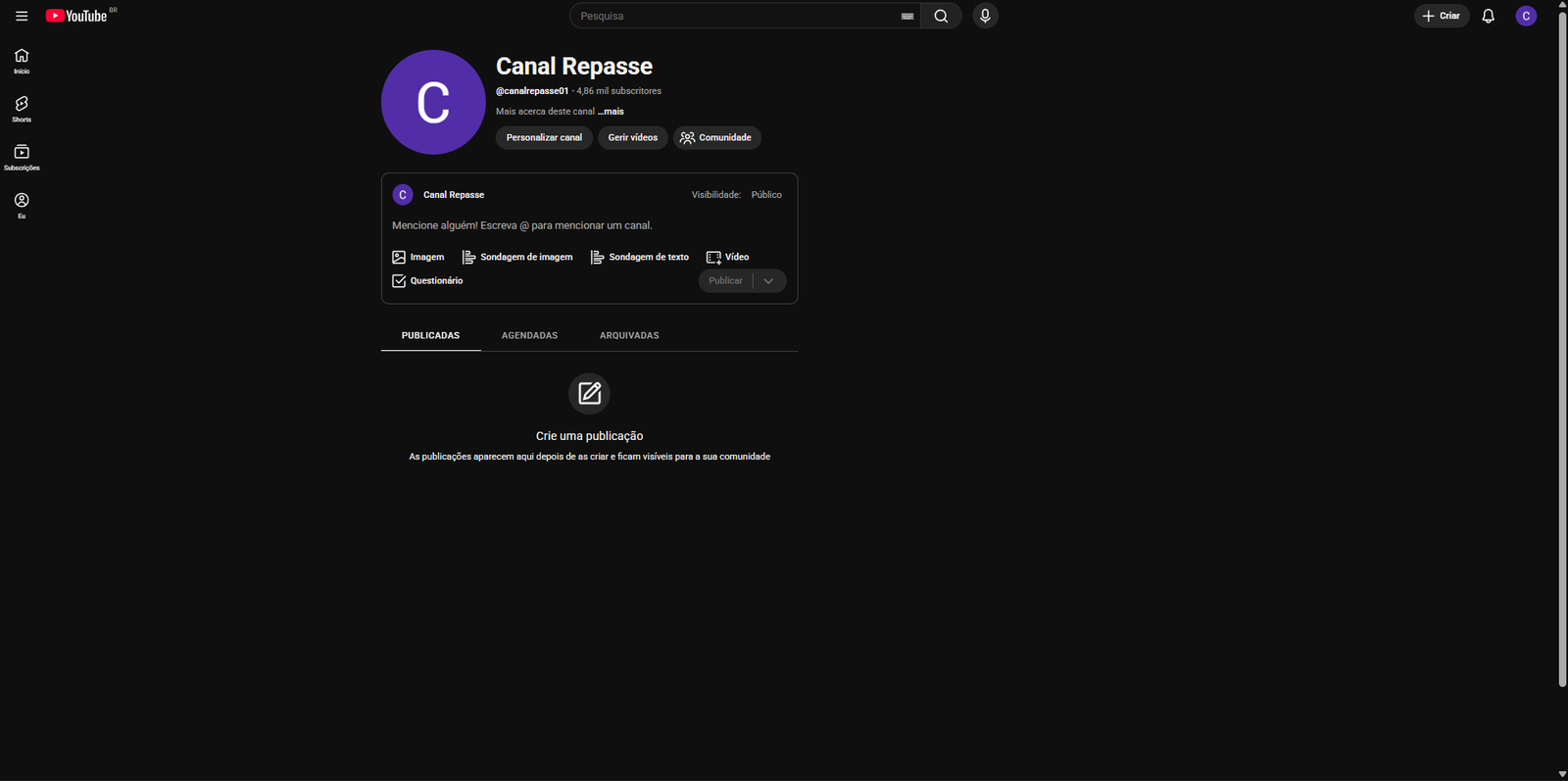Click Personalizar canal
1568x781 pixels.
[x=544, y=138]
